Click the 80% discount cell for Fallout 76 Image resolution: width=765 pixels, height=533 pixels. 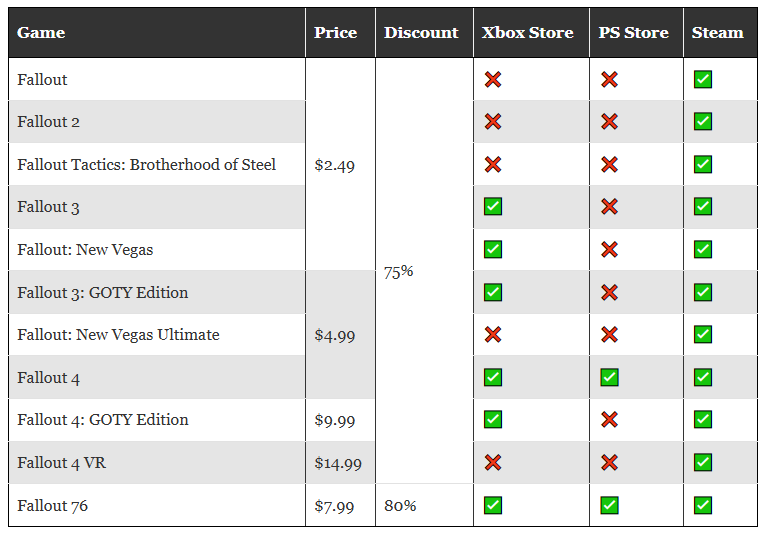tap(400, 505)
